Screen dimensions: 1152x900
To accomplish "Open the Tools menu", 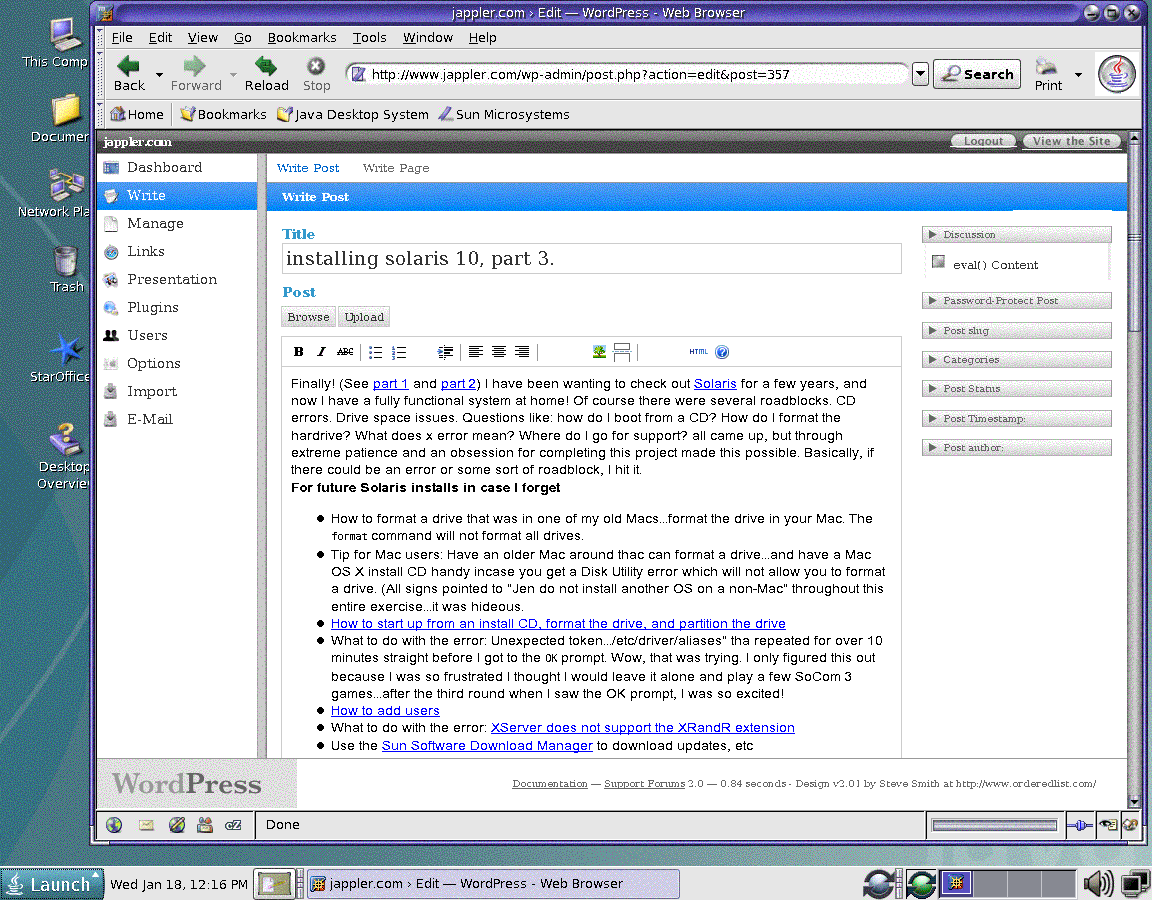I will (369, 37).
